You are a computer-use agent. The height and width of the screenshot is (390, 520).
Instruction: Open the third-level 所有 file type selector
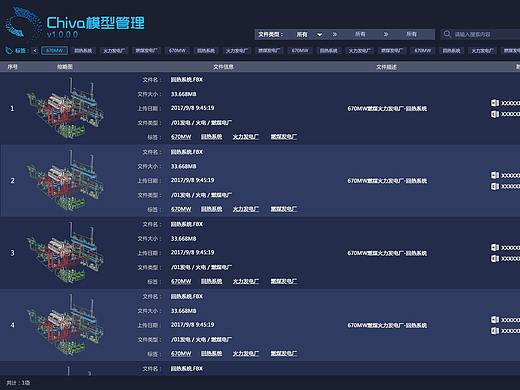click(411, 34)
